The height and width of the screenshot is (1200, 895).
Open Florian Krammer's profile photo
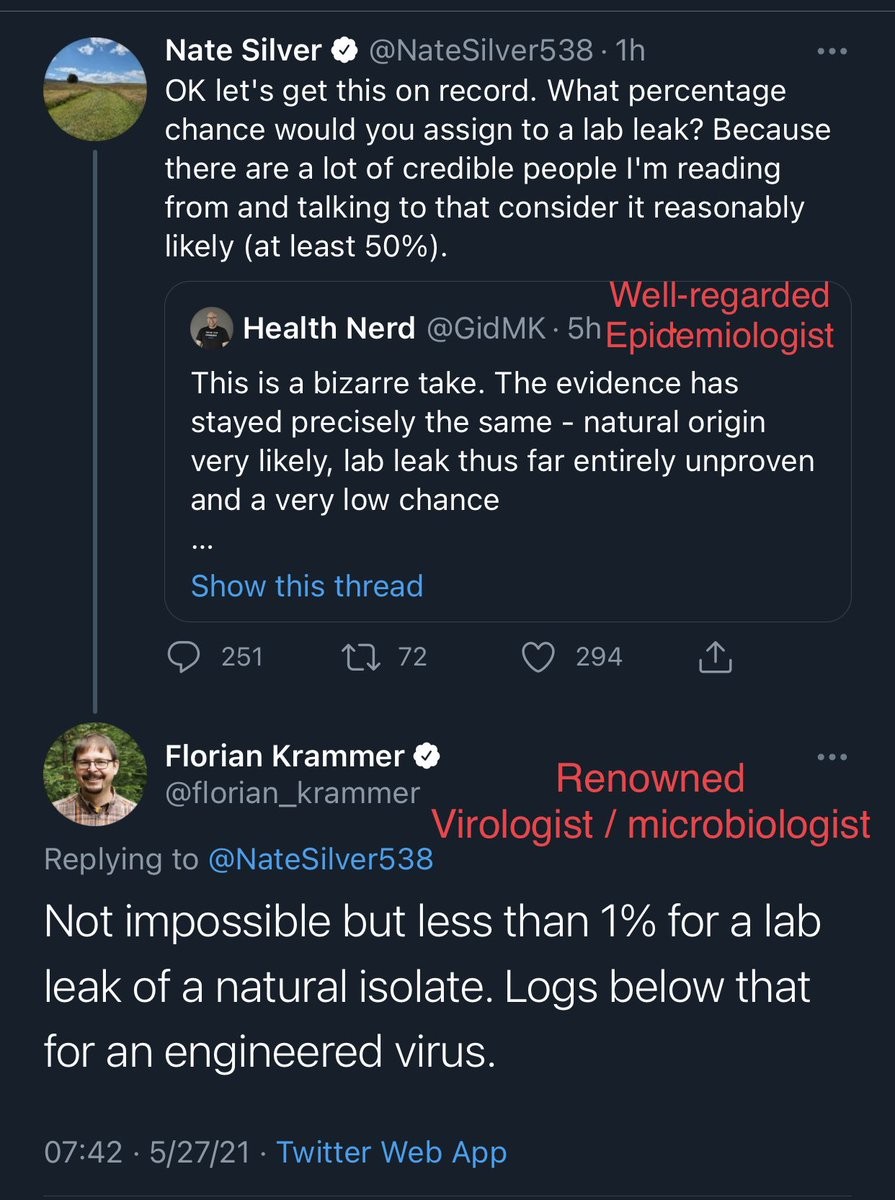coord(96,774)
